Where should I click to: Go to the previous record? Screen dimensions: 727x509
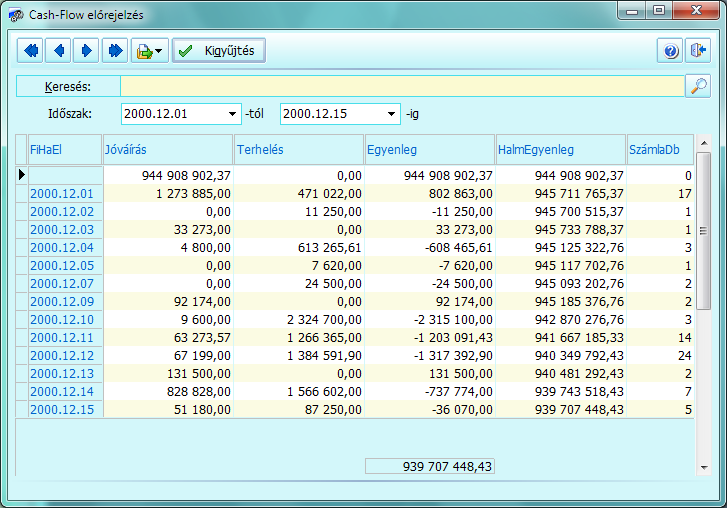tap(58, 50)
